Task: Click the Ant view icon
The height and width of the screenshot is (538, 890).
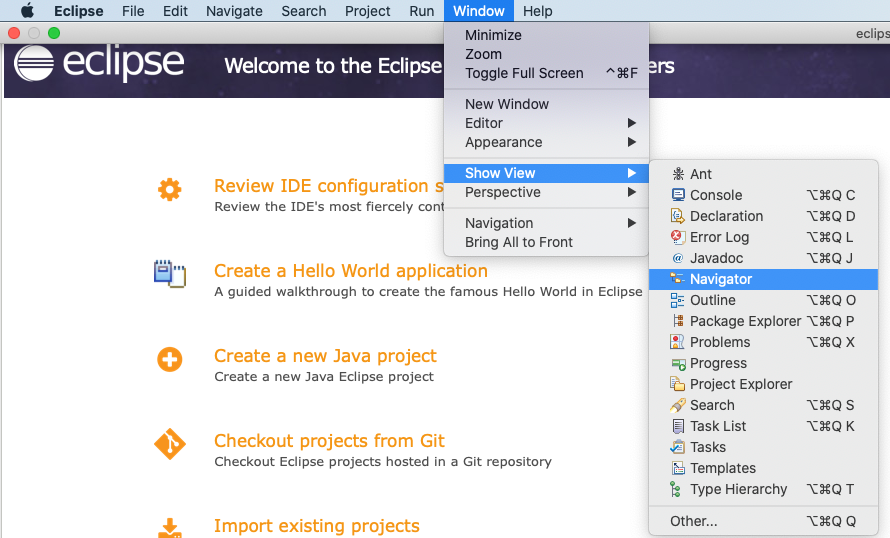Action: pos(678,174)
